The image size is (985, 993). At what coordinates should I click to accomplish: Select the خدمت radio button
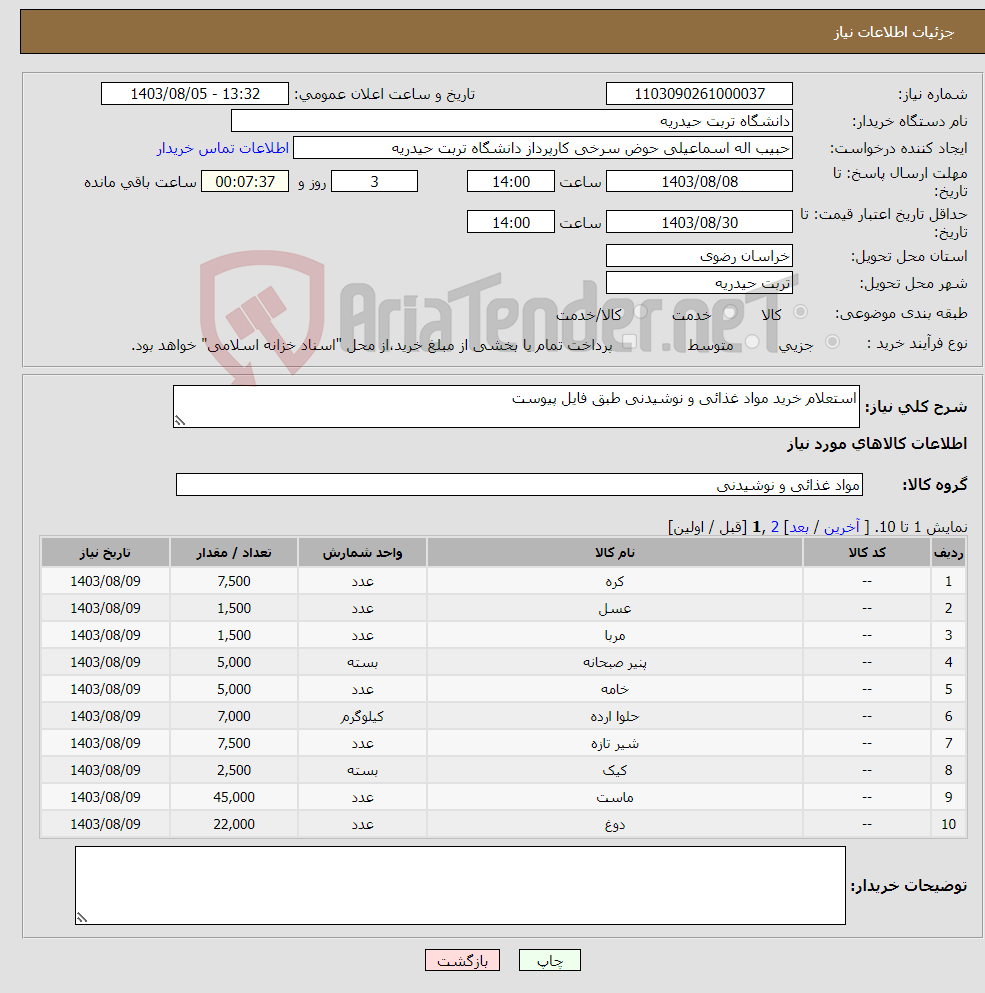(x=729, y=312)
